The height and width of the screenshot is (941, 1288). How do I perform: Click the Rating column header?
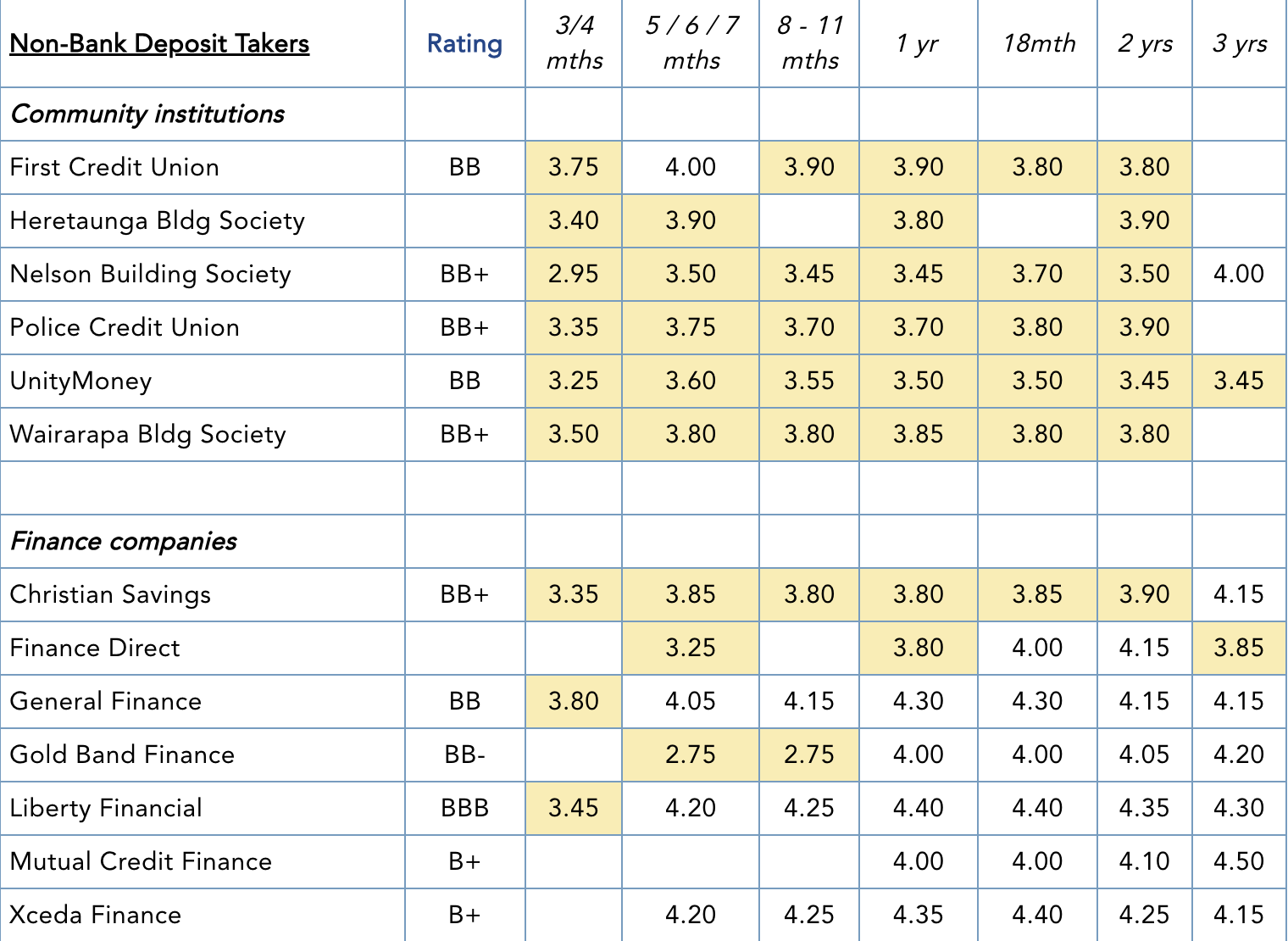pos(464,43)
